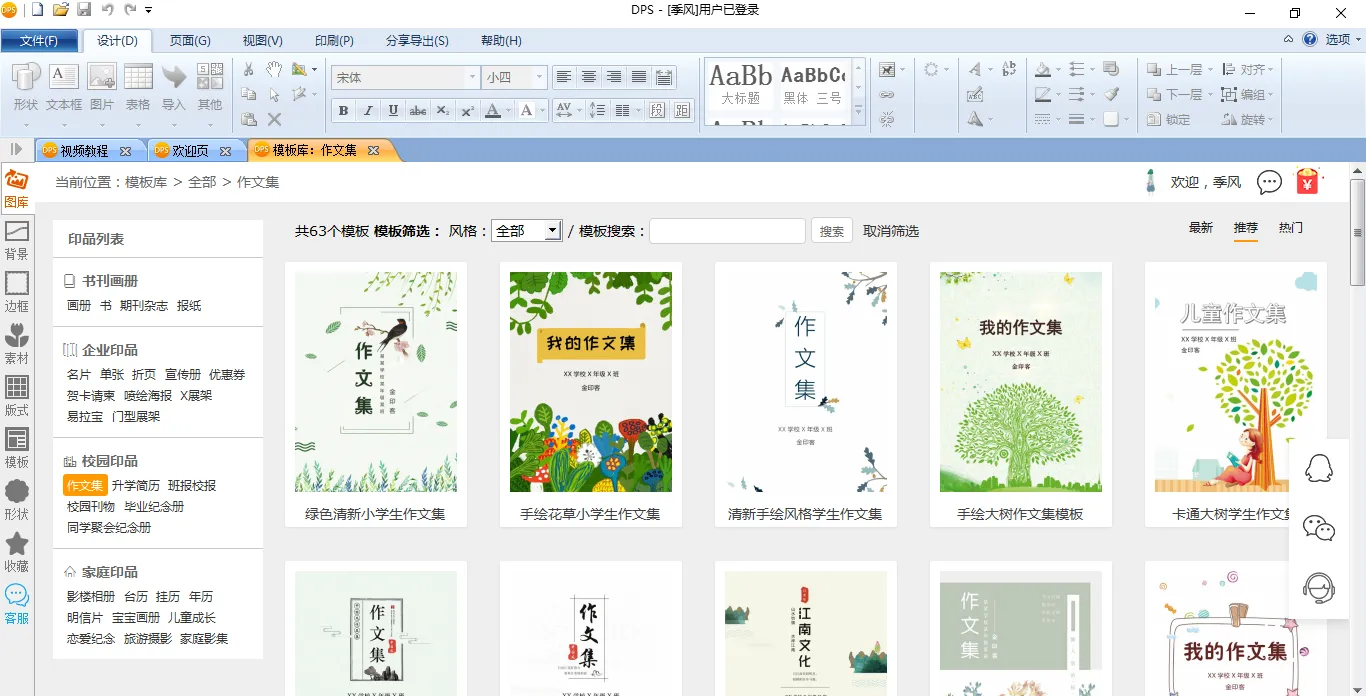Image resolution: width=1366 pixels, height=696 pixels.
Task: Open the 宋体 font name dropdown
Action: pos(472,77)
